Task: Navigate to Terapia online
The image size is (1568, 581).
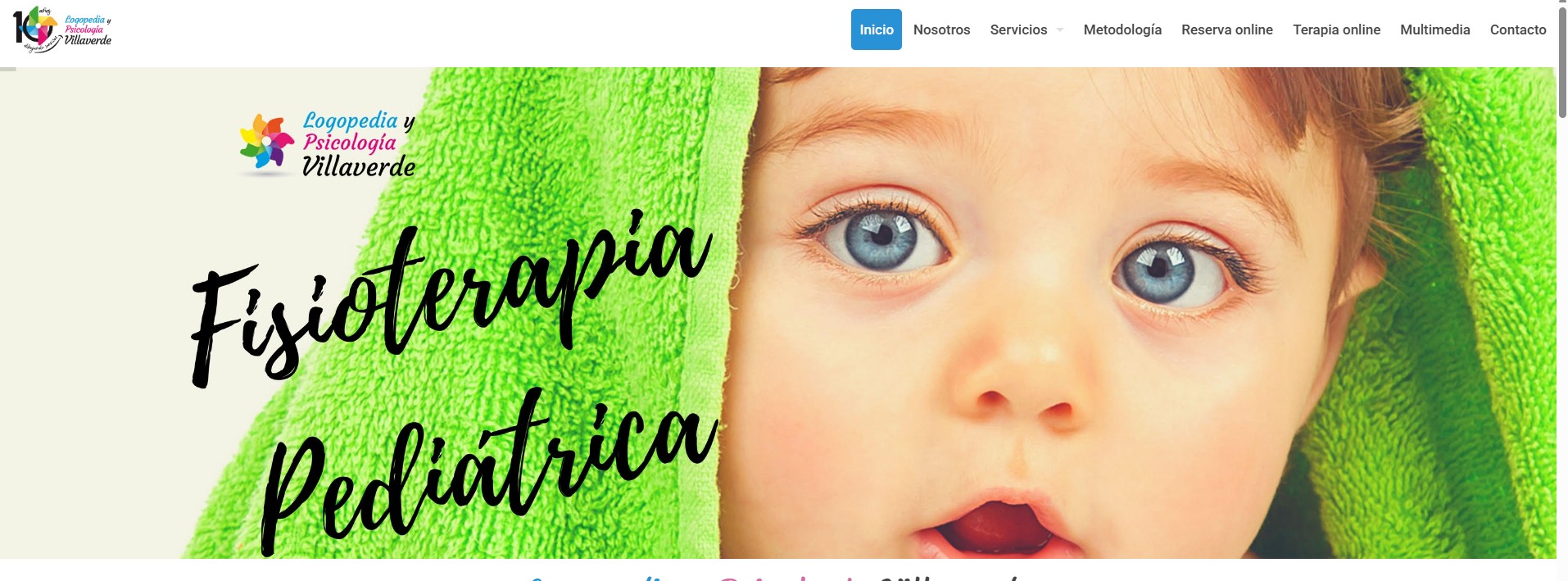Action: point(1336,30)
